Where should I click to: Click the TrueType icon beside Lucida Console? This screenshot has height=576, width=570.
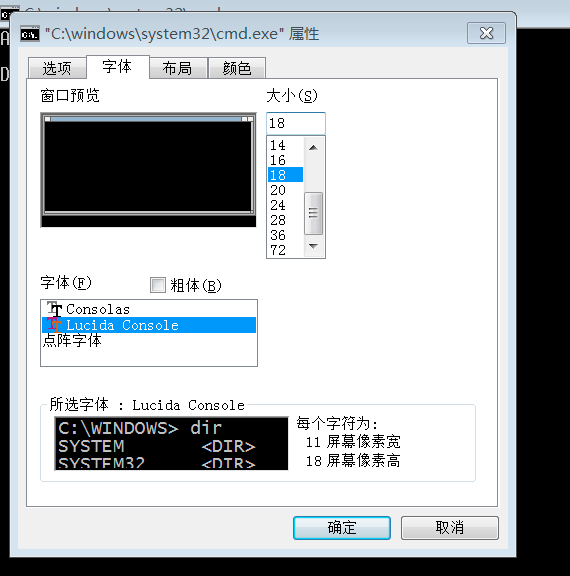[x=54, y=325]
